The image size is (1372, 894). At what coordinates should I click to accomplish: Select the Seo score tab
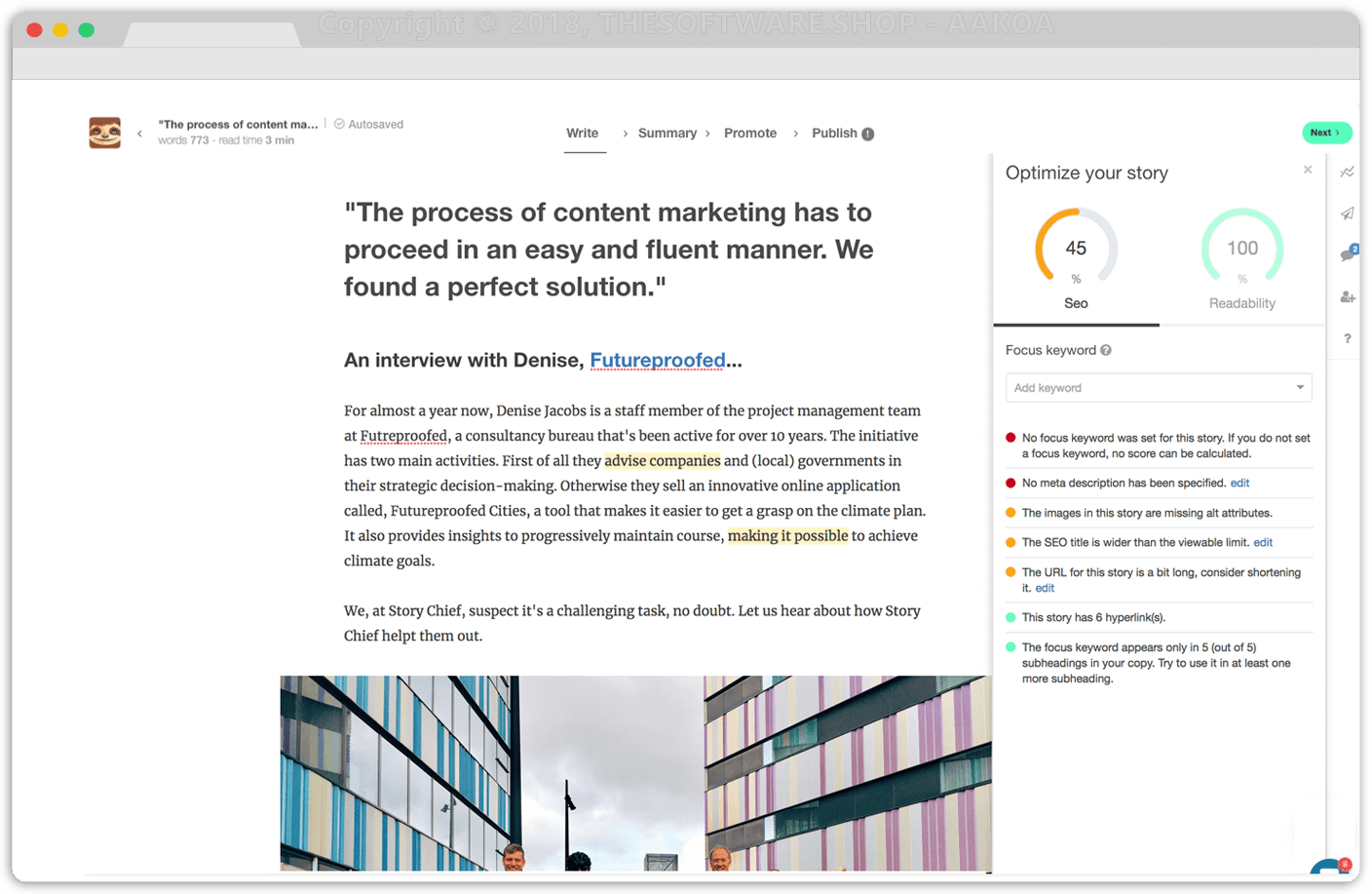(1076, 259)
